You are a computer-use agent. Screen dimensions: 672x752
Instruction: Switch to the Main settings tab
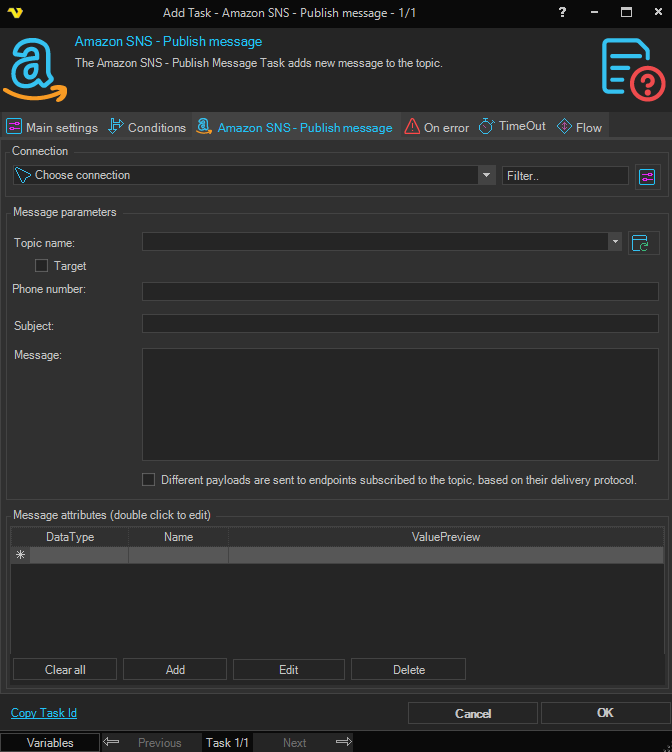pyautogui.click(x=52, y=127)
